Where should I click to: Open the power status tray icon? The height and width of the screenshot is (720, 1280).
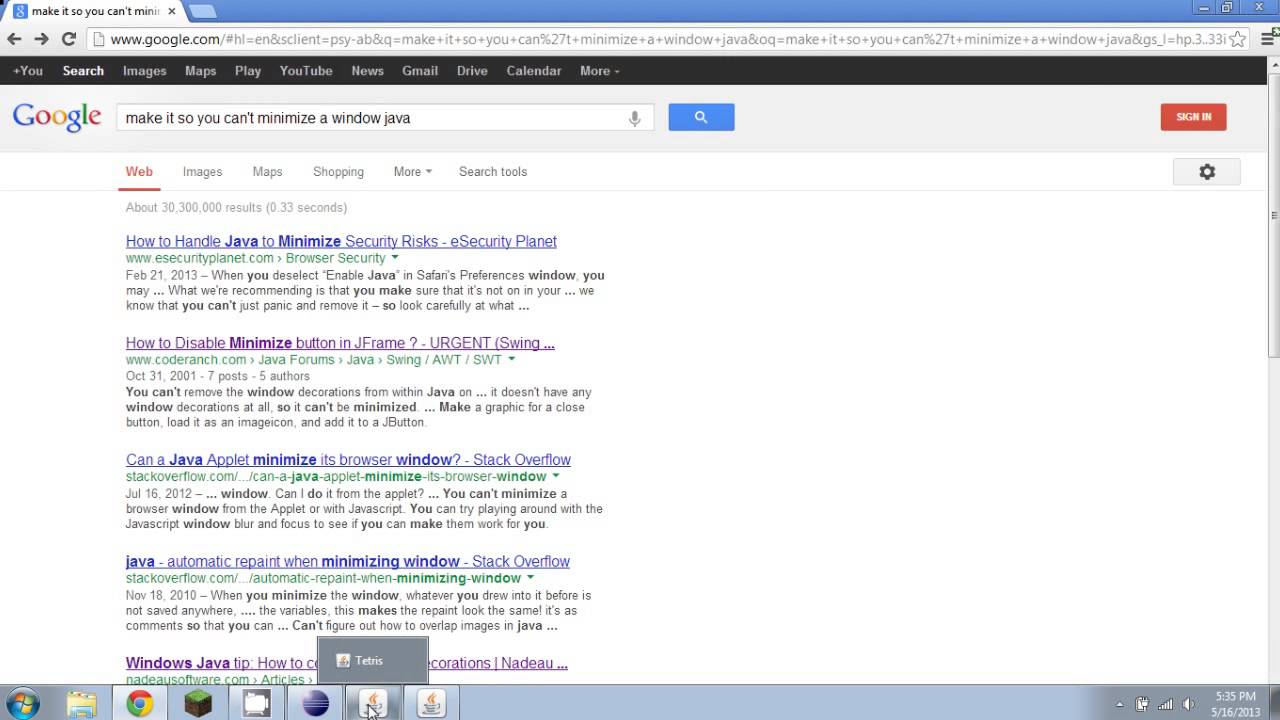(x=1142, y=704)
